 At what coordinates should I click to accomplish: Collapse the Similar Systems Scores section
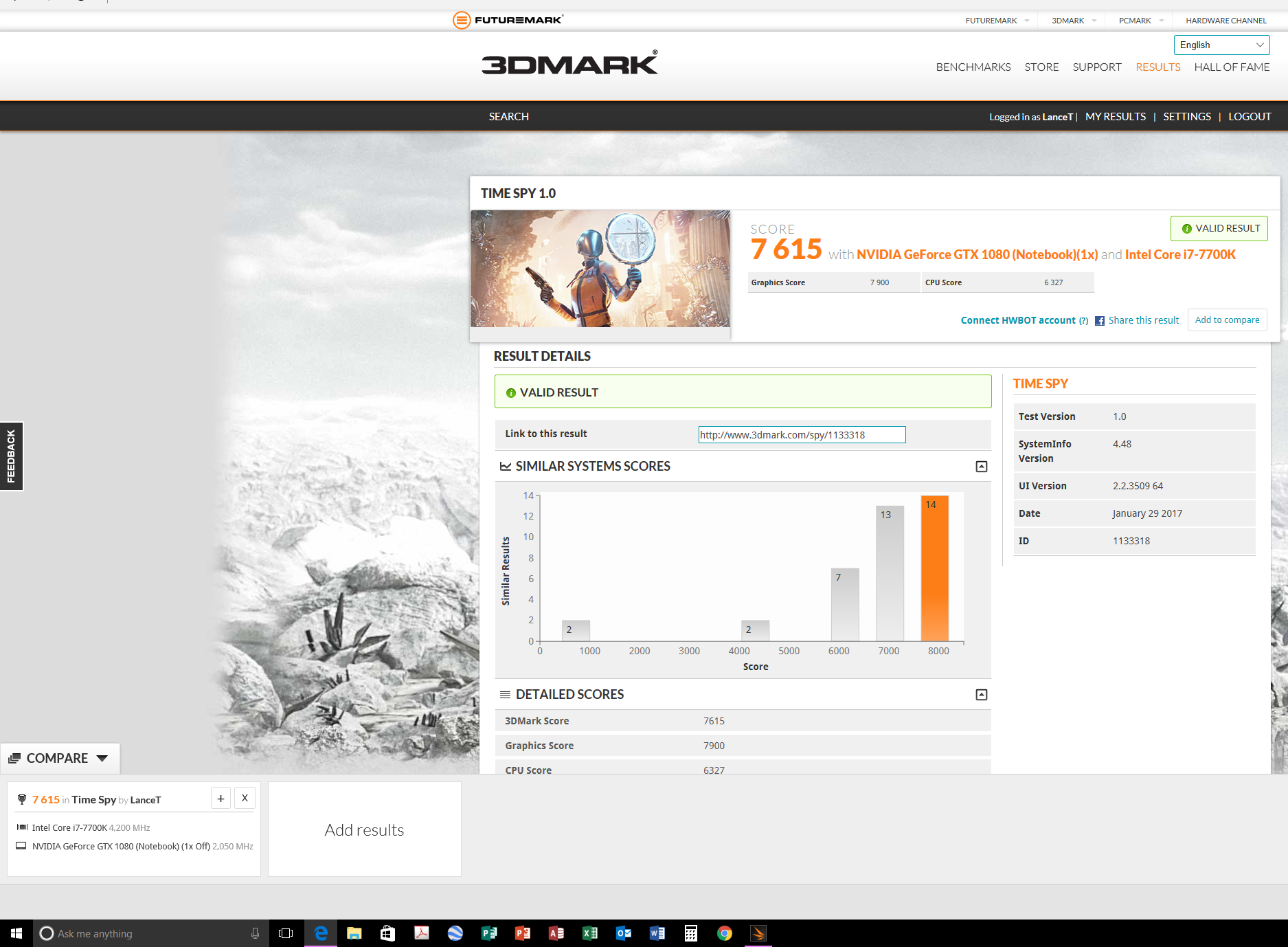pos(982,467)
